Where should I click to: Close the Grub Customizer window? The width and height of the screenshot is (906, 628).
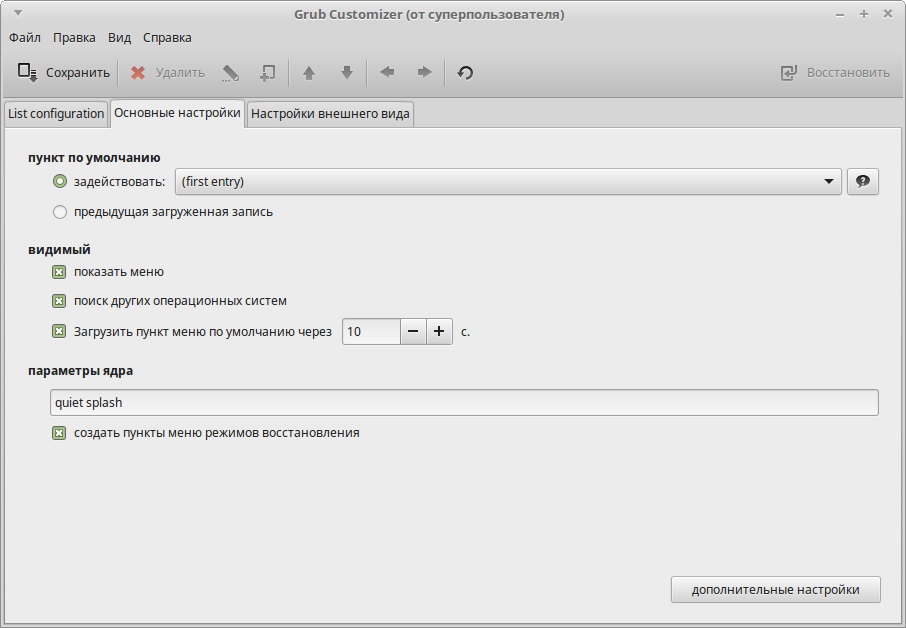click(x=888, y=14)
